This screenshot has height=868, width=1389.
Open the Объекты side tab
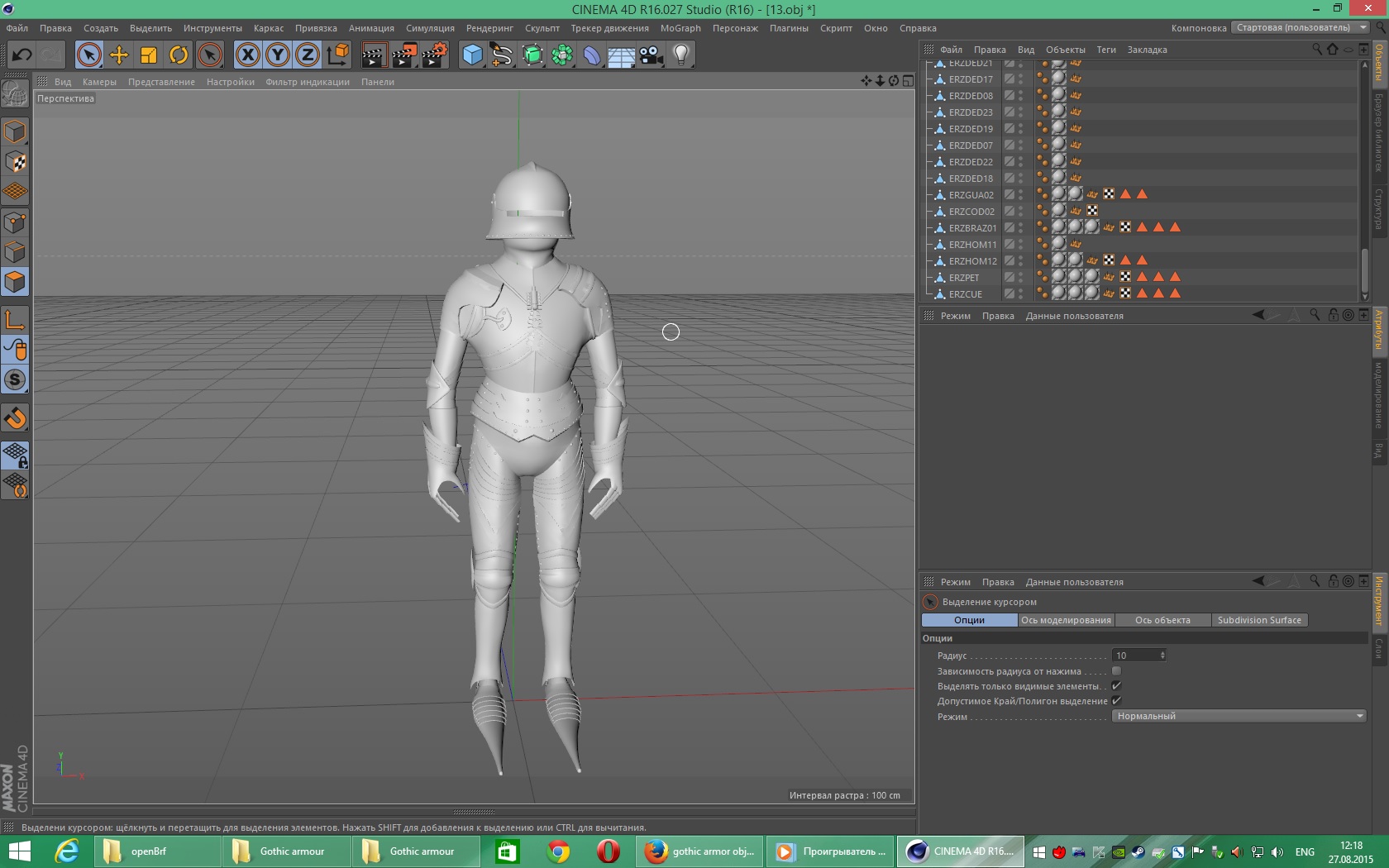(x=1379, y=63)
